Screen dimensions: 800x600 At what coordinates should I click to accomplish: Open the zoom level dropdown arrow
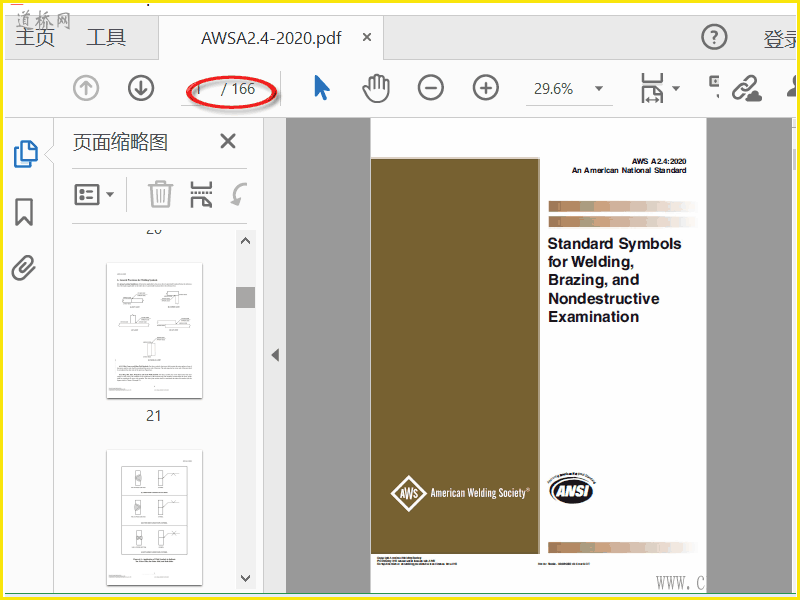point(599,89)
